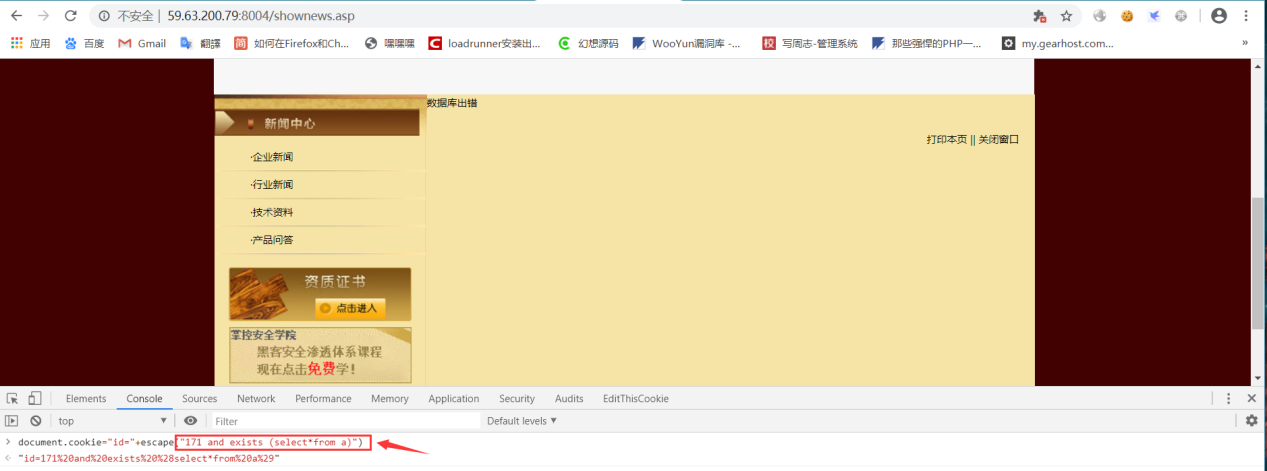Show the console sidebar icon
Image resolution: width=1267 pixels, height=471 pixels.
pos(12,421)
